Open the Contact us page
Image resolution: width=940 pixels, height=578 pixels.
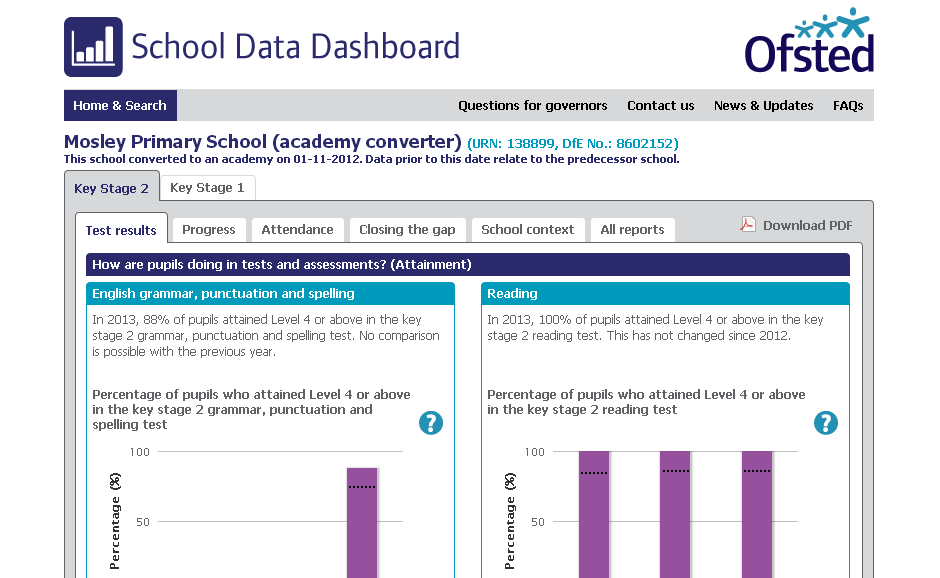[661, 106]
